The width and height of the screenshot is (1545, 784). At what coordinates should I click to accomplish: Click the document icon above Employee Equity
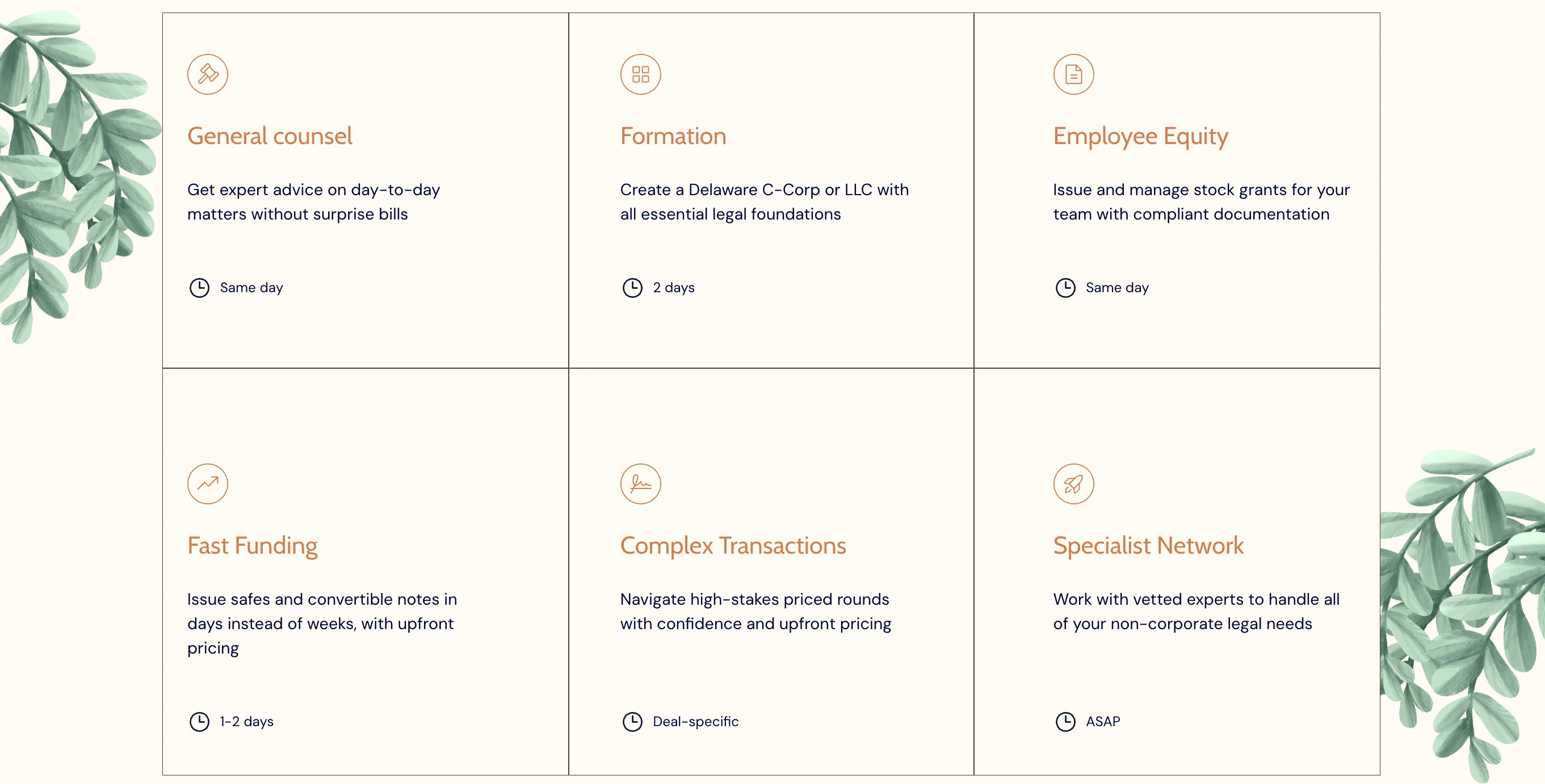click(1073, 74)
